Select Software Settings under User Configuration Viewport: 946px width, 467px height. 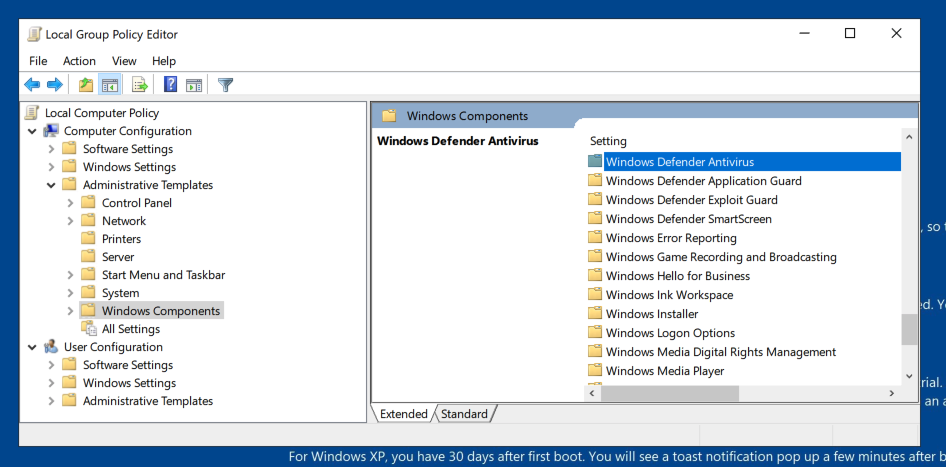pos(128,365)
